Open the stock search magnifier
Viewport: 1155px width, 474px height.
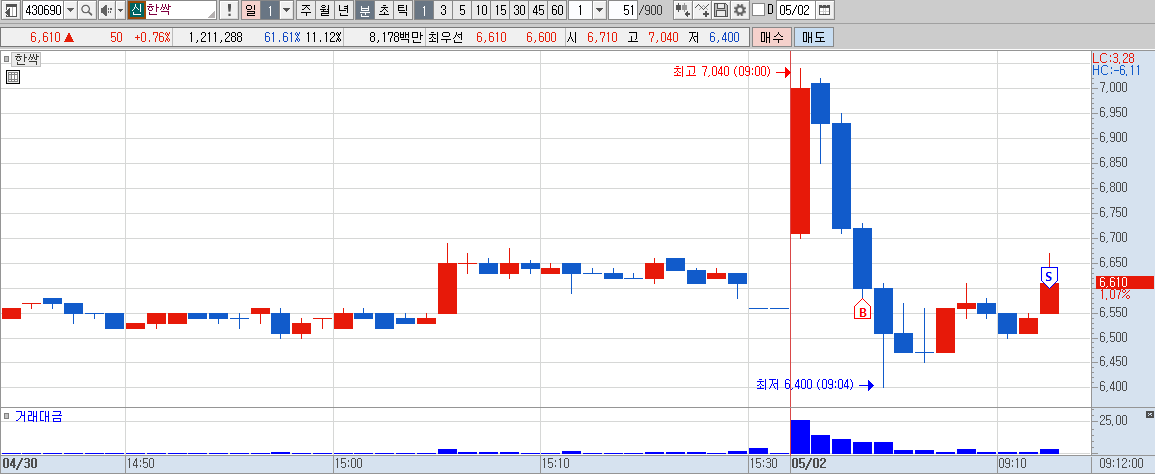pyautogui.click(x=87, y=10)
